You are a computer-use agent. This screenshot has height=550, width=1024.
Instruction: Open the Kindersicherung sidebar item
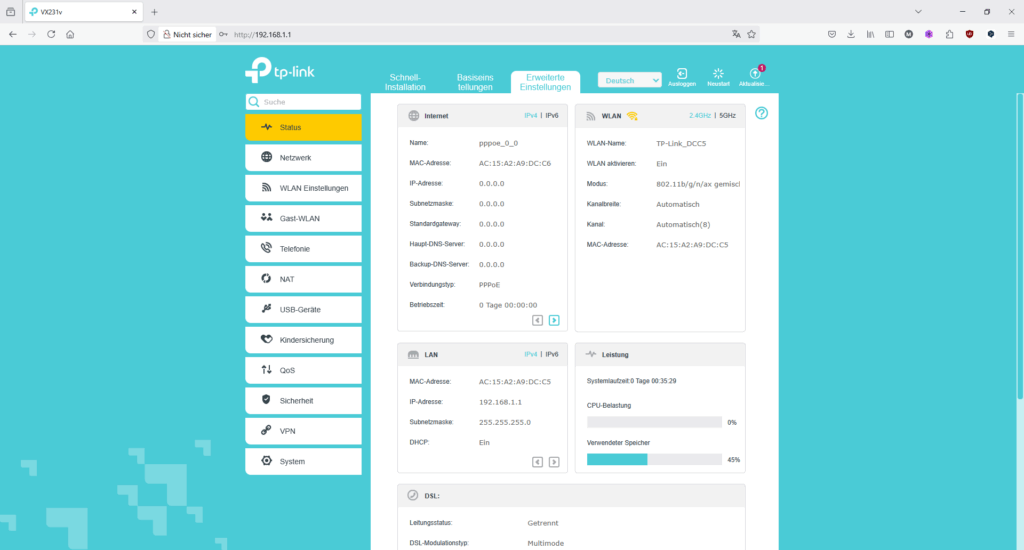[303, 340]
